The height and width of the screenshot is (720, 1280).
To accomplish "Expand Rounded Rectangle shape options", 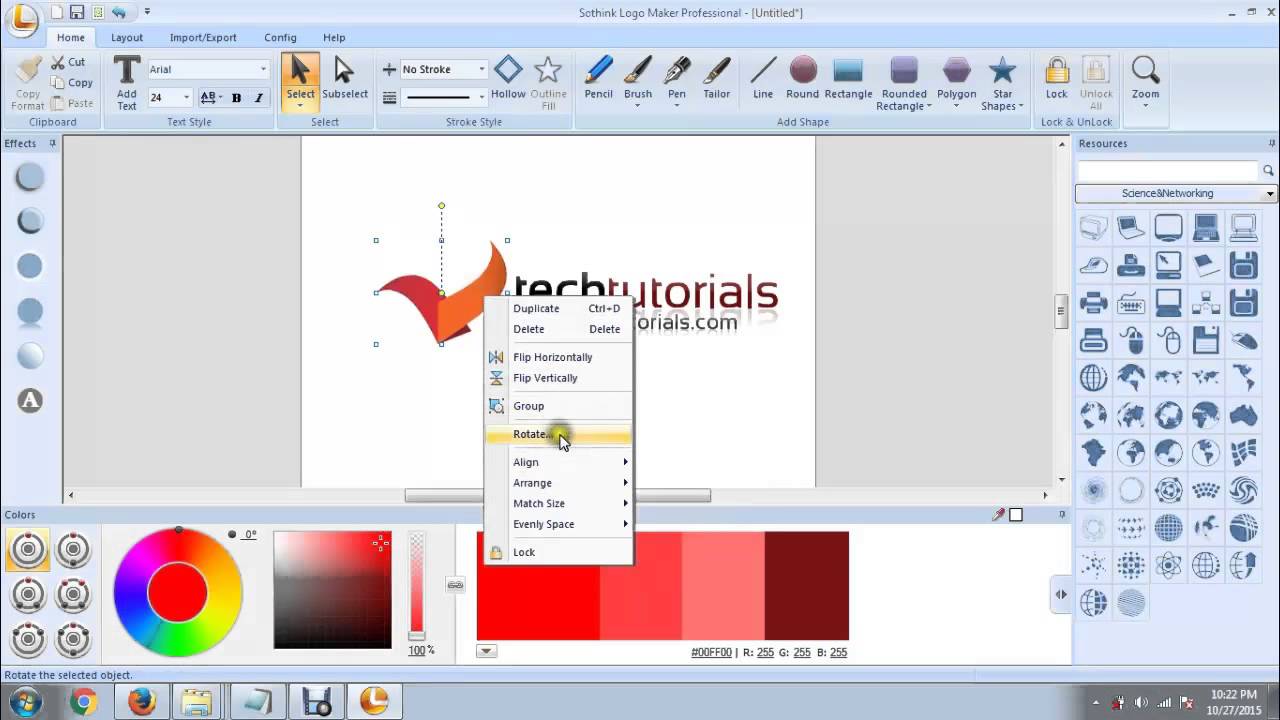I will coord(929,106).
